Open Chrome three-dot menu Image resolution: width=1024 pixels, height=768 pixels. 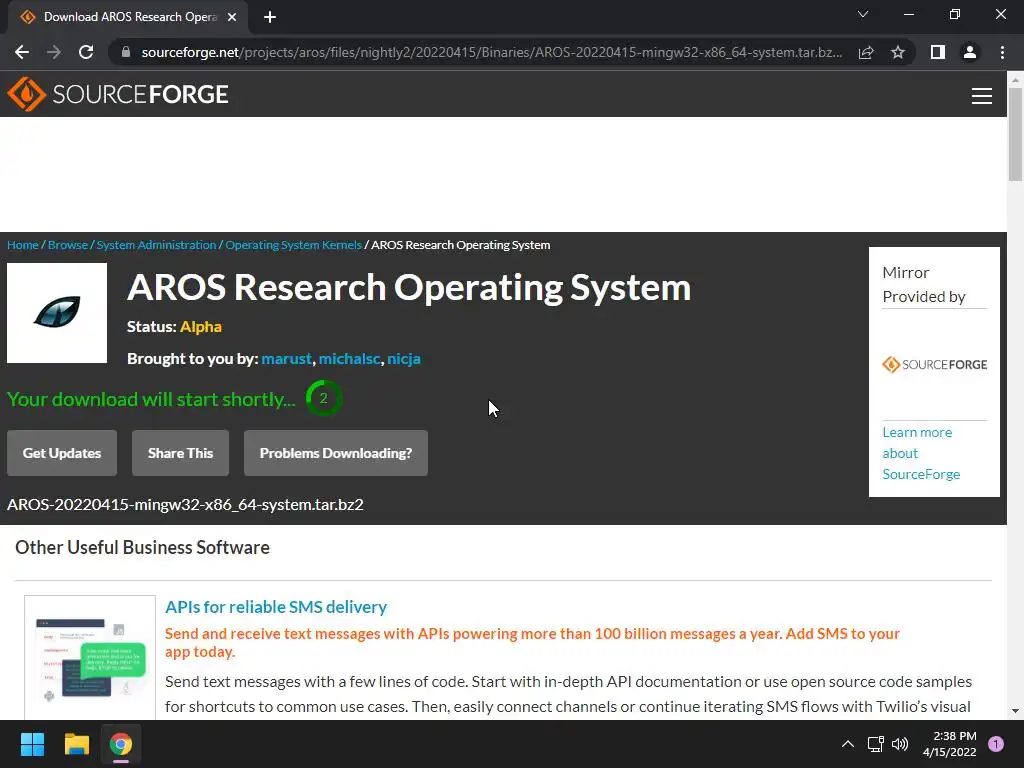[1002, 52]
